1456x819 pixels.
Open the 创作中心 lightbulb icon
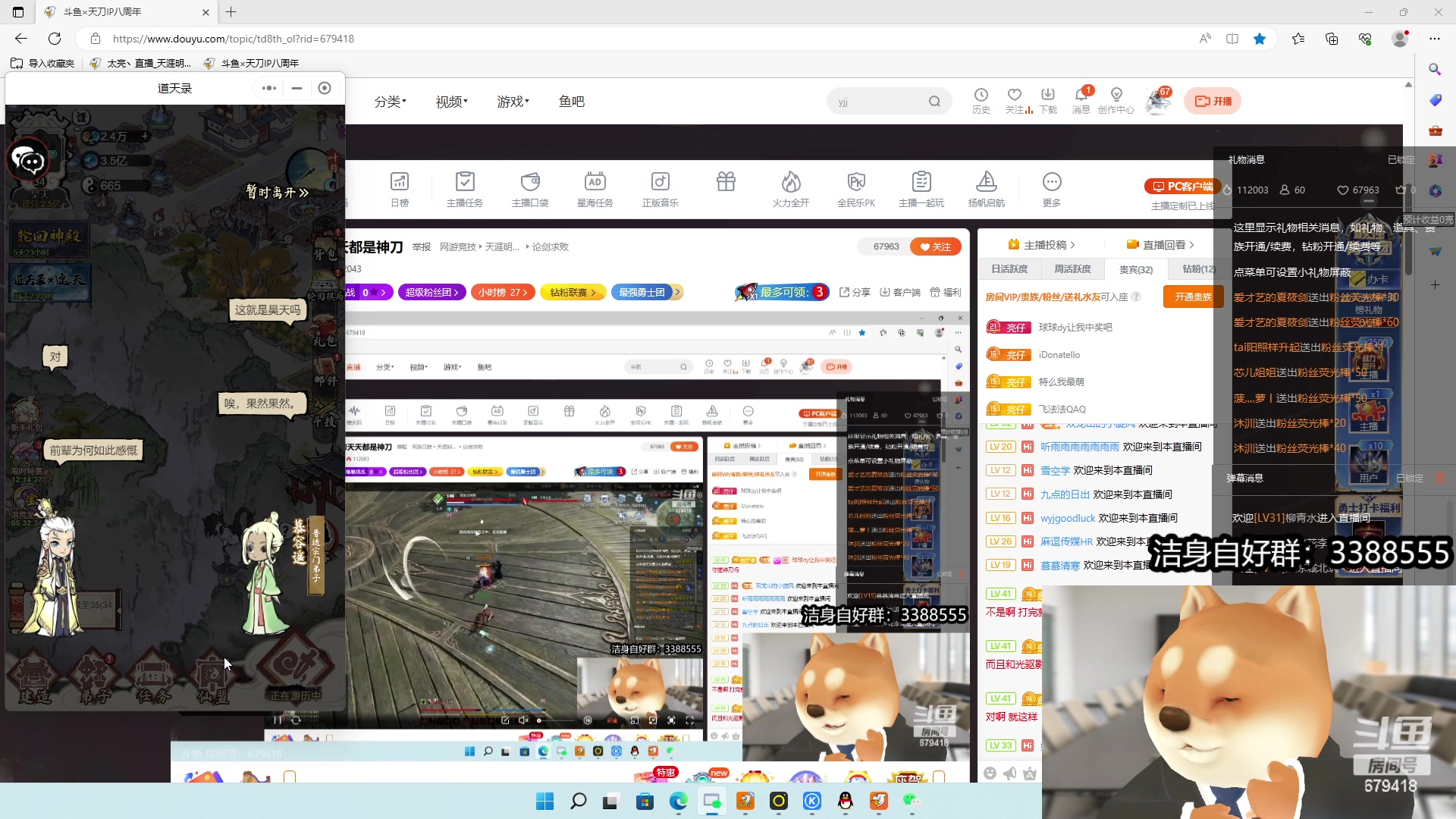(x=1116, y=100)
